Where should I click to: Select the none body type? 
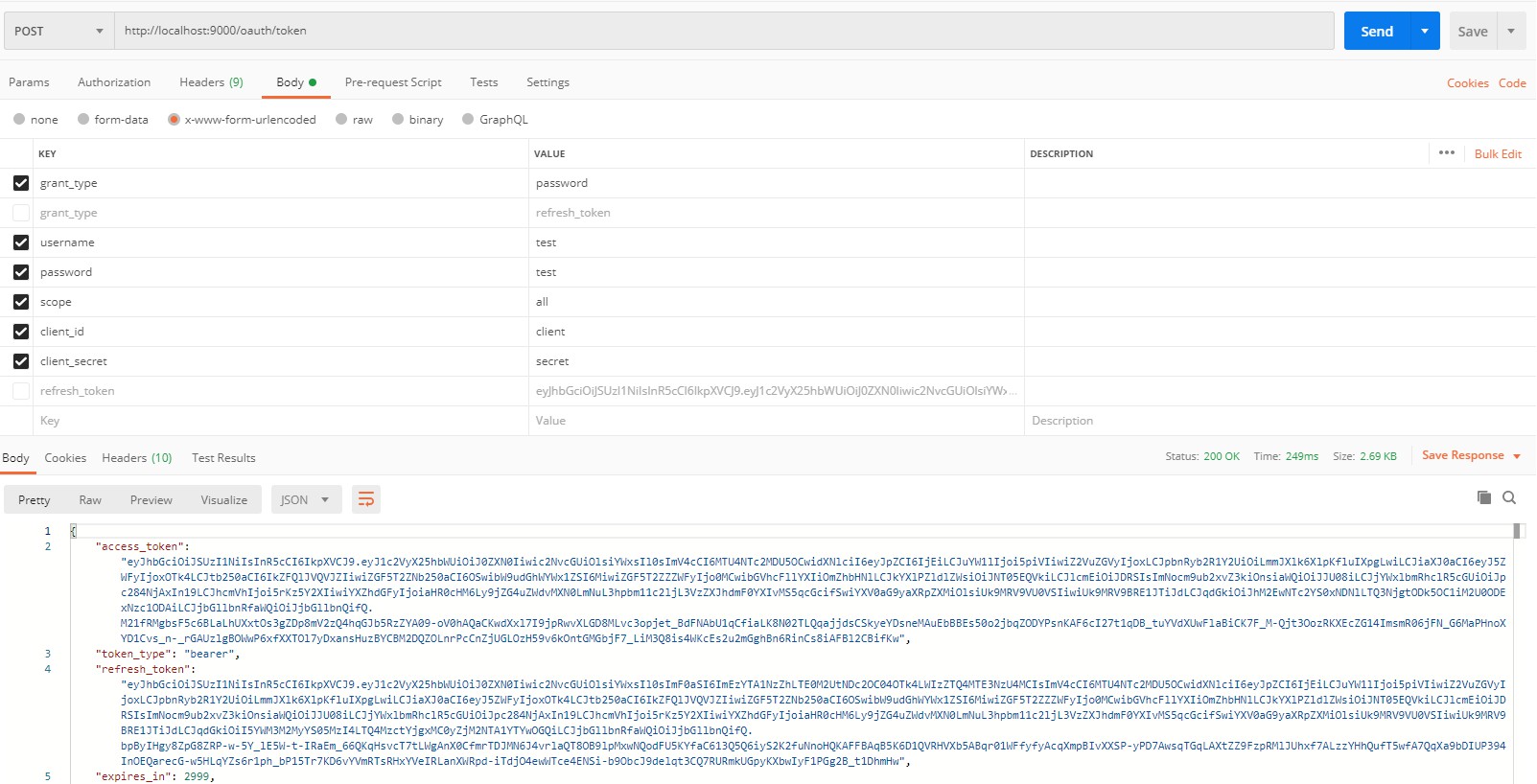tap(19, 119)
